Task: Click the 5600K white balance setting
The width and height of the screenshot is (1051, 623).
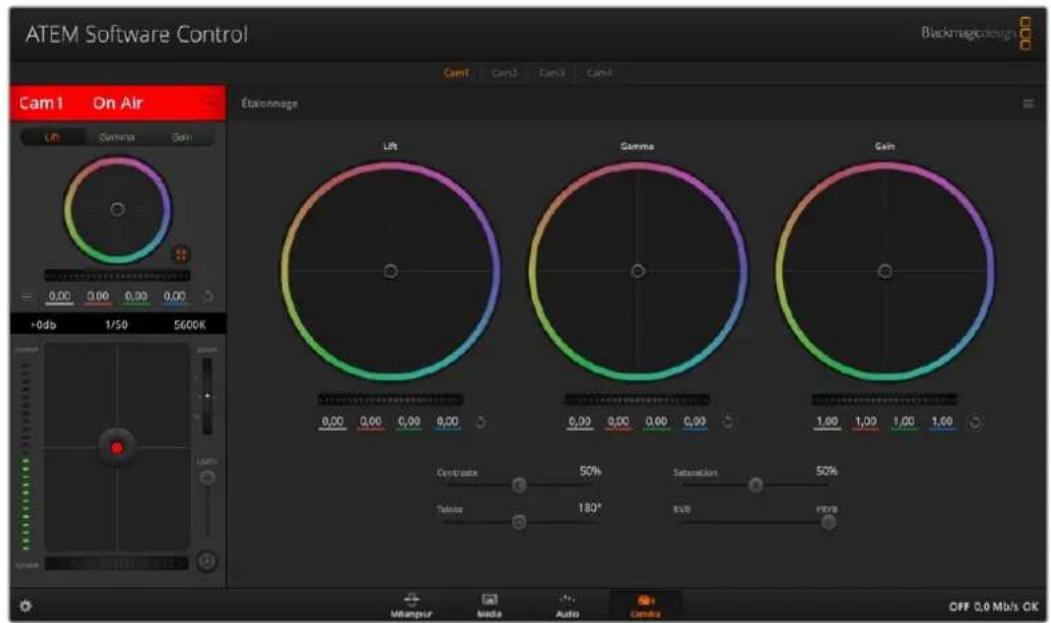Action: [x=190, y=325]
